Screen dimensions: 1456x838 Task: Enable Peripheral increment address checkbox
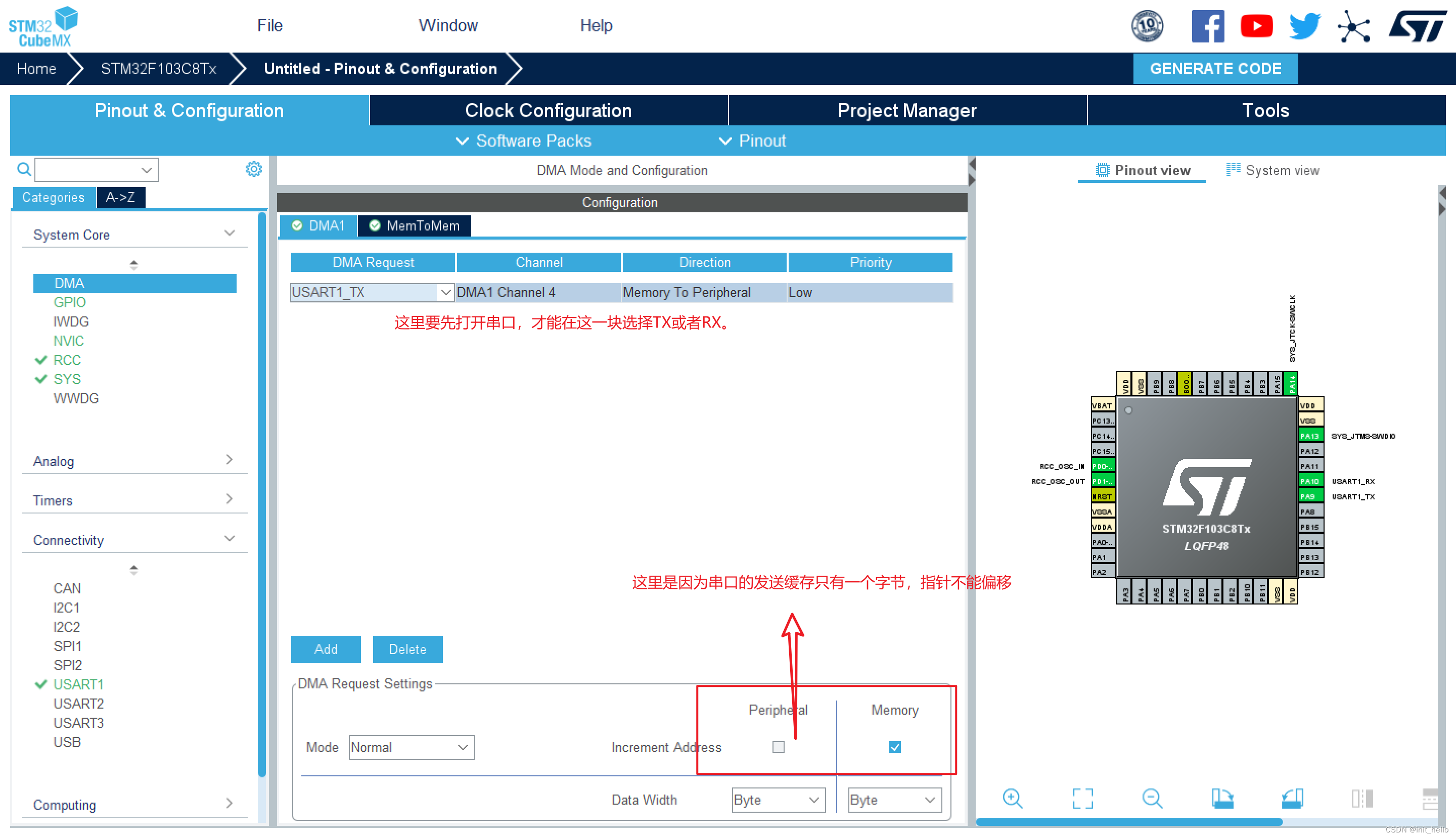(x=778, y=747)
